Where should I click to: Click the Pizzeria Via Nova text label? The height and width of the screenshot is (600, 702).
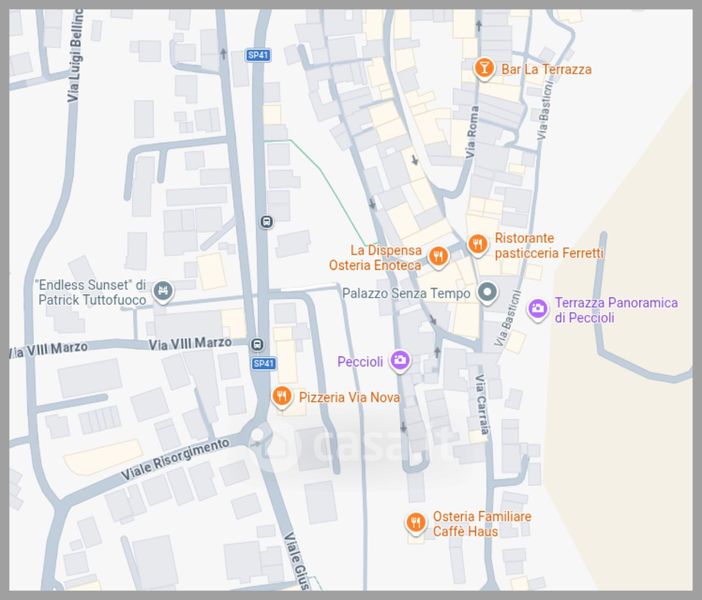349,397
